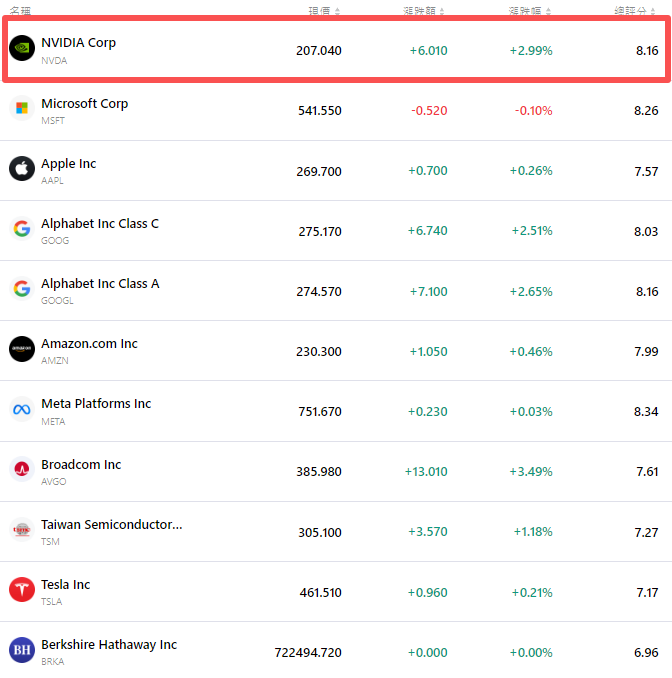Click the Tesla logo icon

[x=22, y=590]
